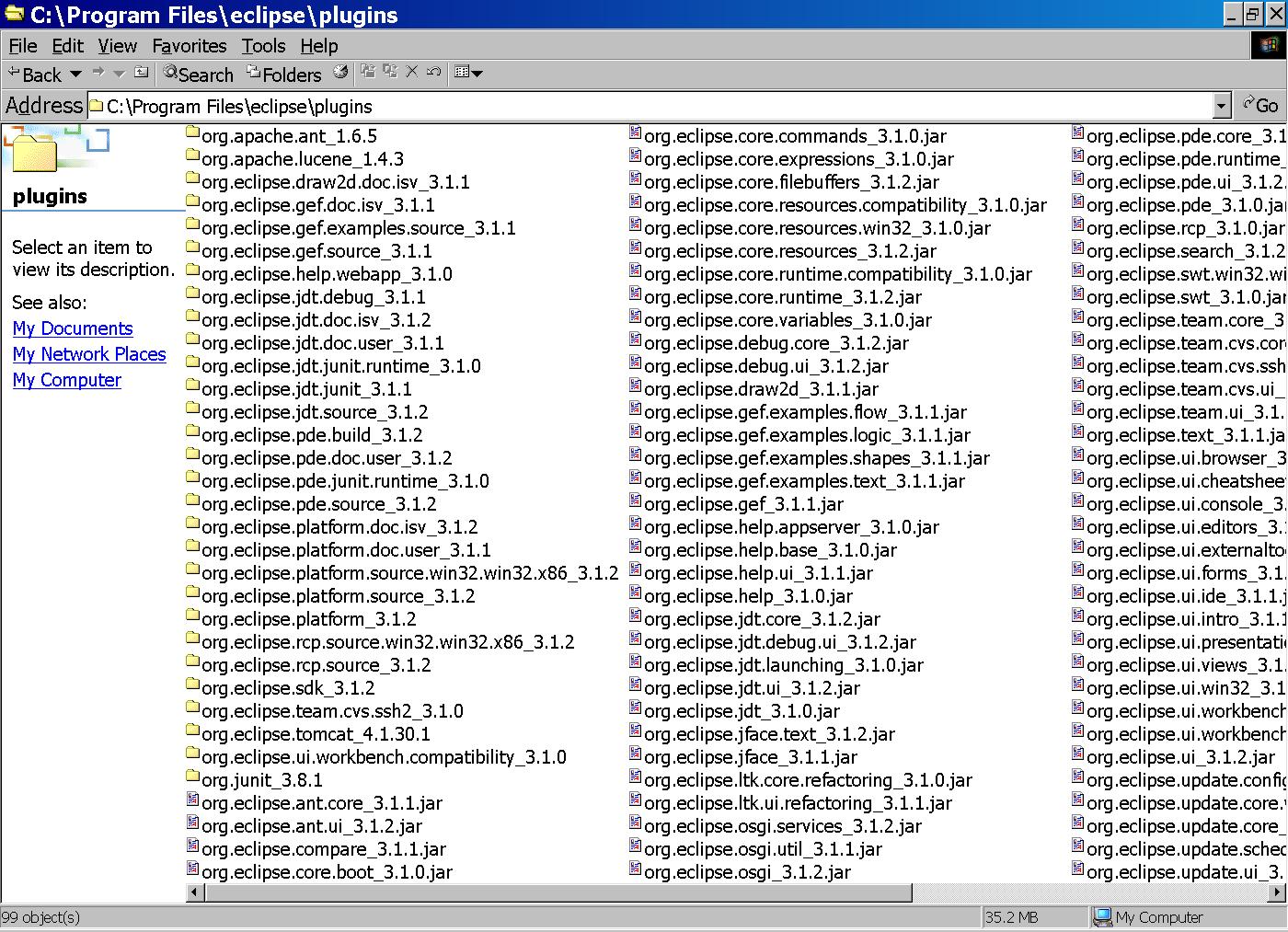Click inside the Address path field
1288x932 pixels.
pos(644,106)
